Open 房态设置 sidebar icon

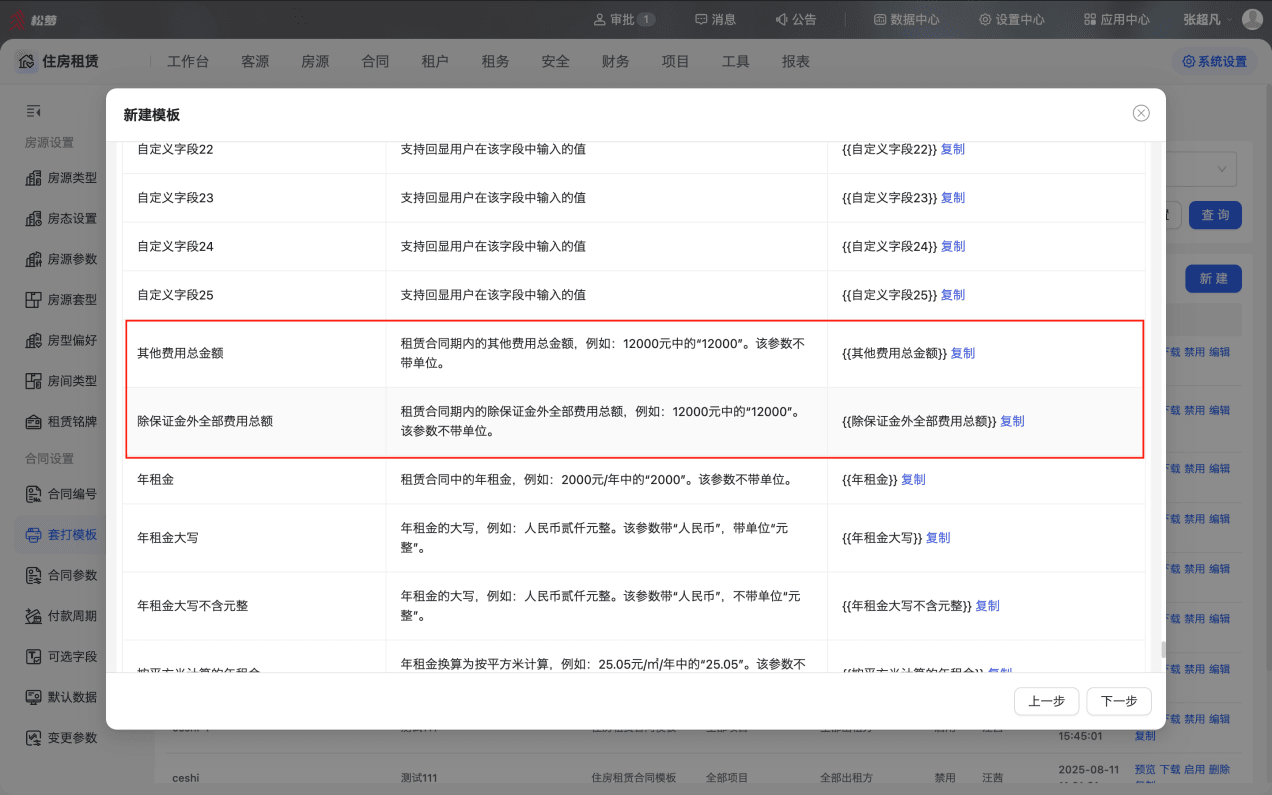point(33,218)
